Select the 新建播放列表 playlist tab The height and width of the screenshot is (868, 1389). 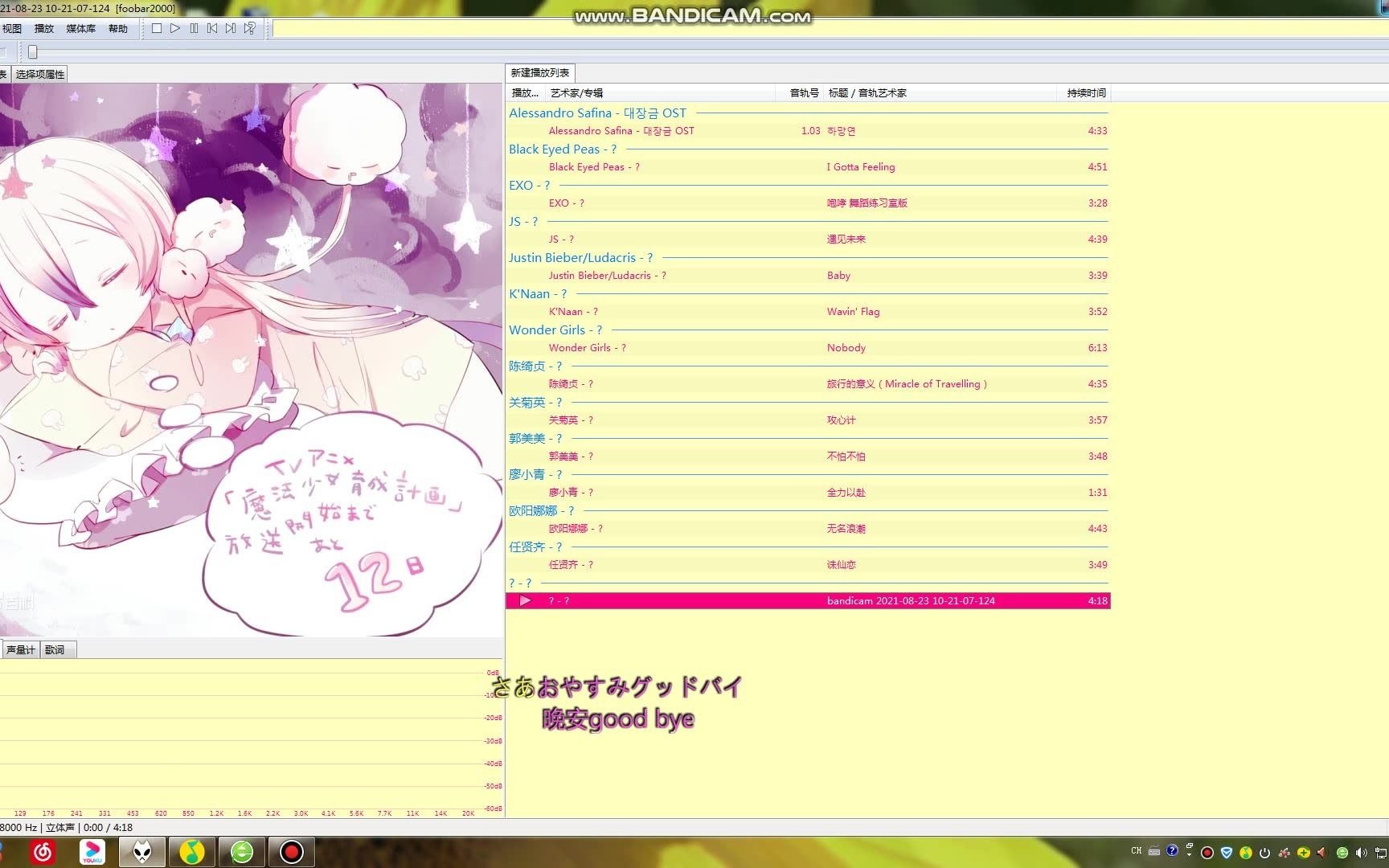tap(540, 72)
